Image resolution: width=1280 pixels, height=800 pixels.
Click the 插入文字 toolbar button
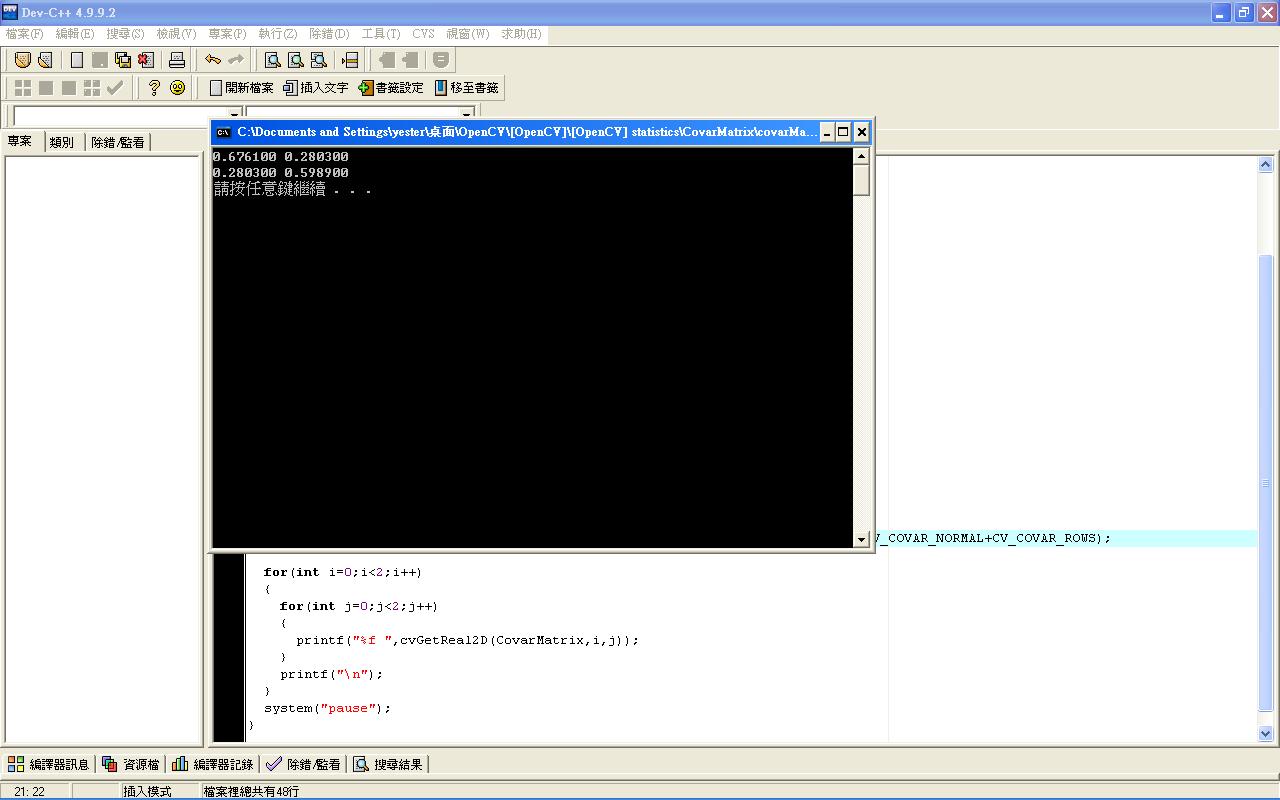pos(315,88)
